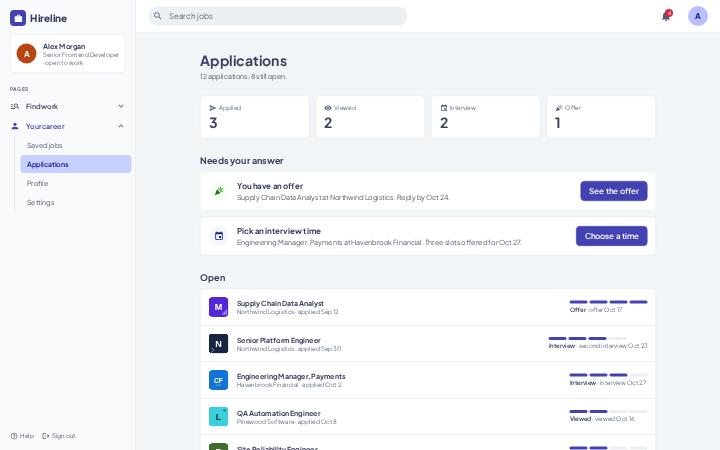
Task: Open Find work in the sidebar
Action: (x=68, y=106)
